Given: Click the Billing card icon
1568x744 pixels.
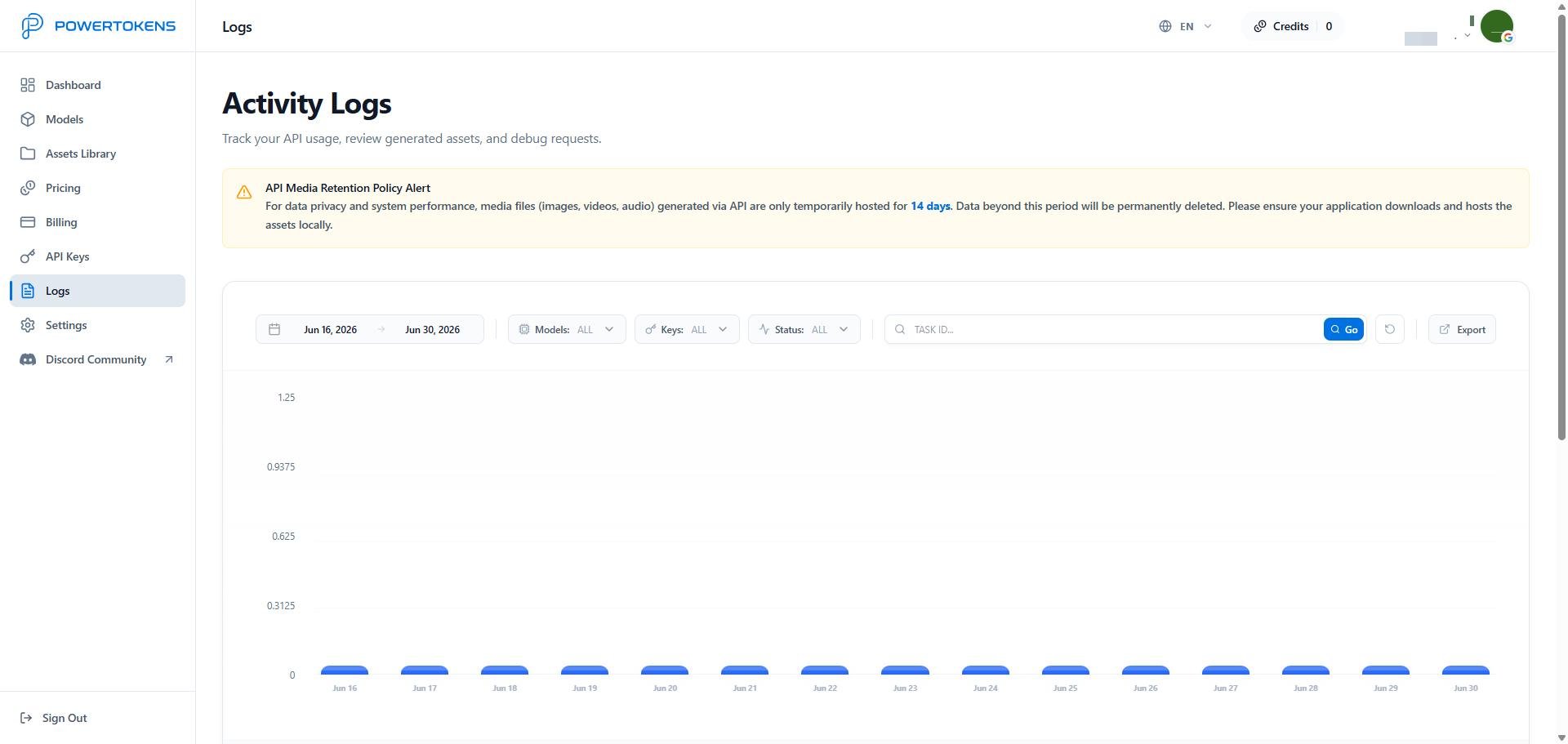Looking at the screenshot, I should [28, 222].
